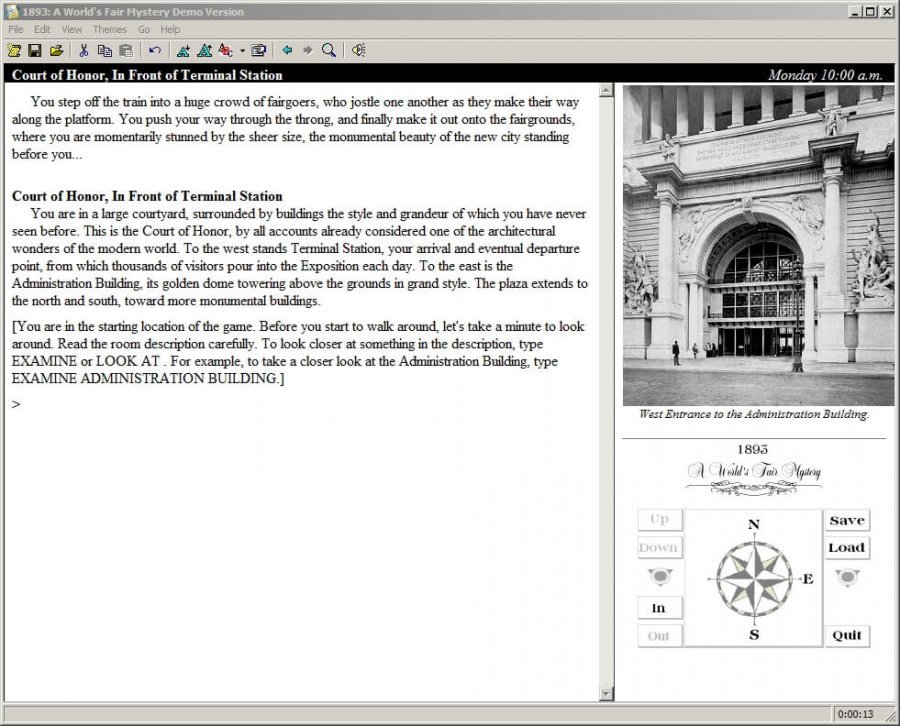Increase font size with the larger-A icon
Image resolution: width=900 pixels, height=726 pixels.
pyautogui.click(x=204, y=51)
